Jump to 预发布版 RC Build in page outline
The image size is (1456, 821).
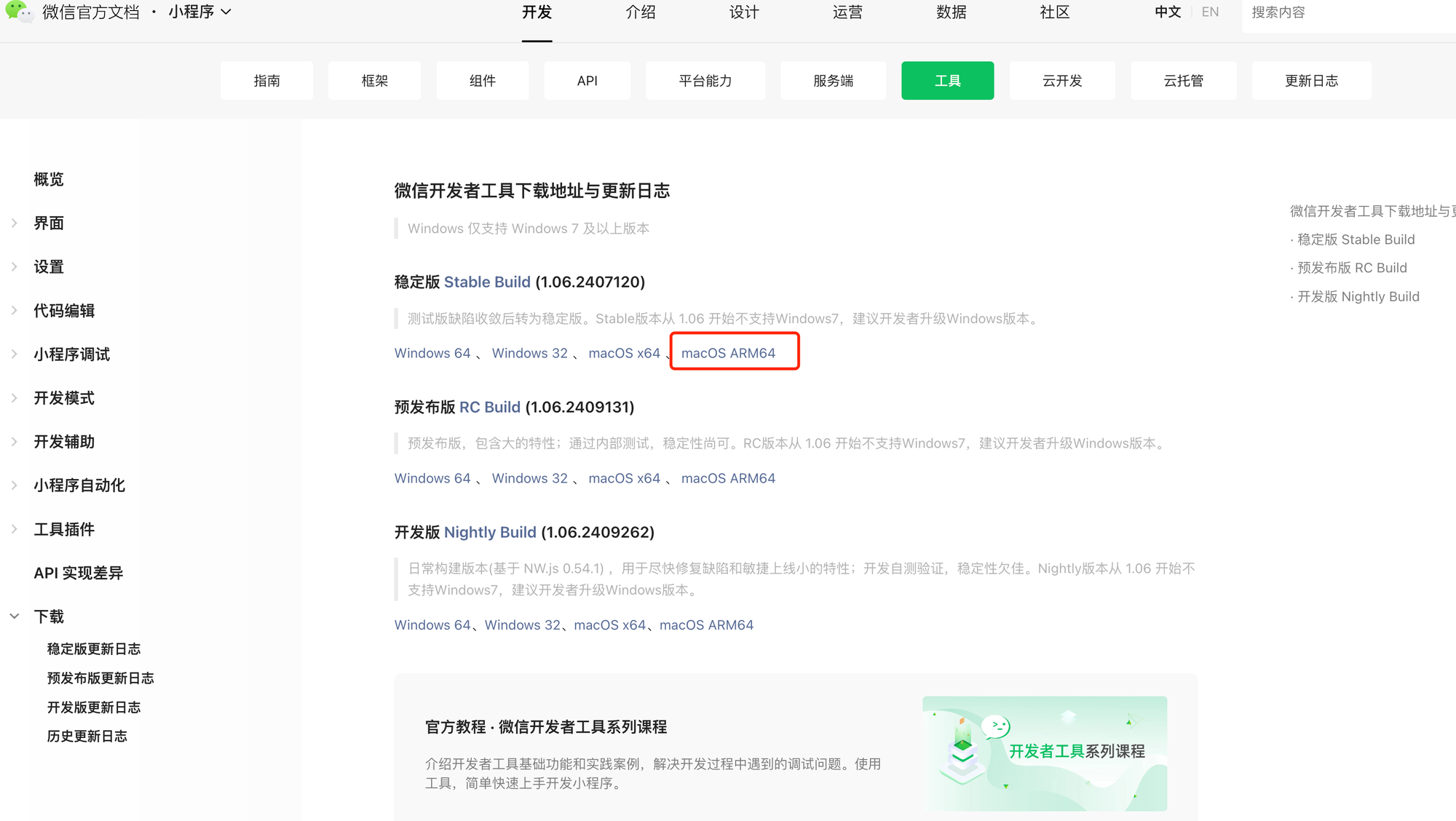tap(1352, 268)
